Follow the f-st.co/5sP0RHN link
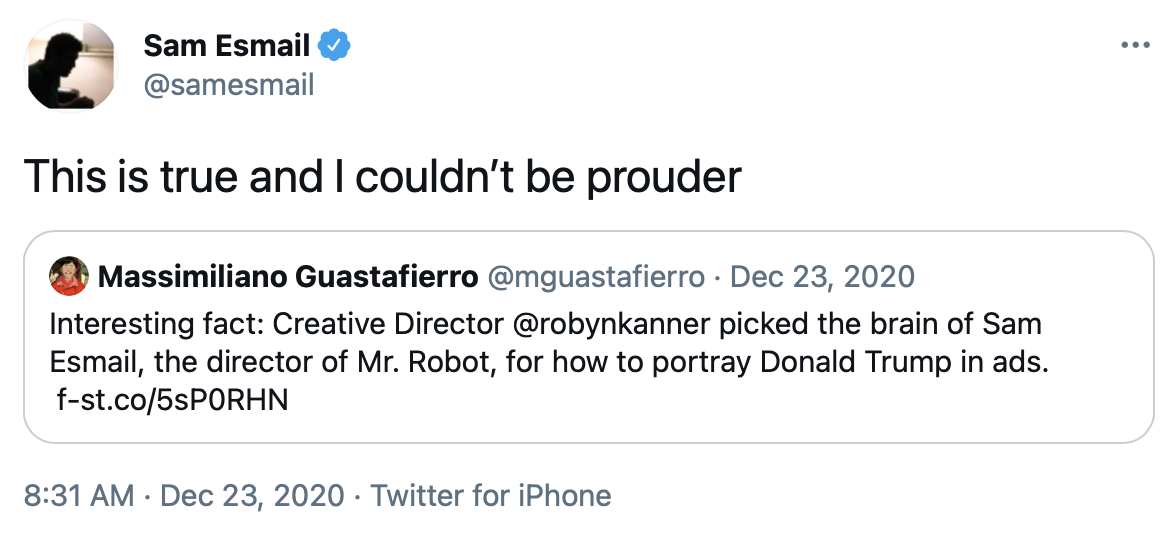Viewport: 1174px width, 538px height. coord(173,401)
